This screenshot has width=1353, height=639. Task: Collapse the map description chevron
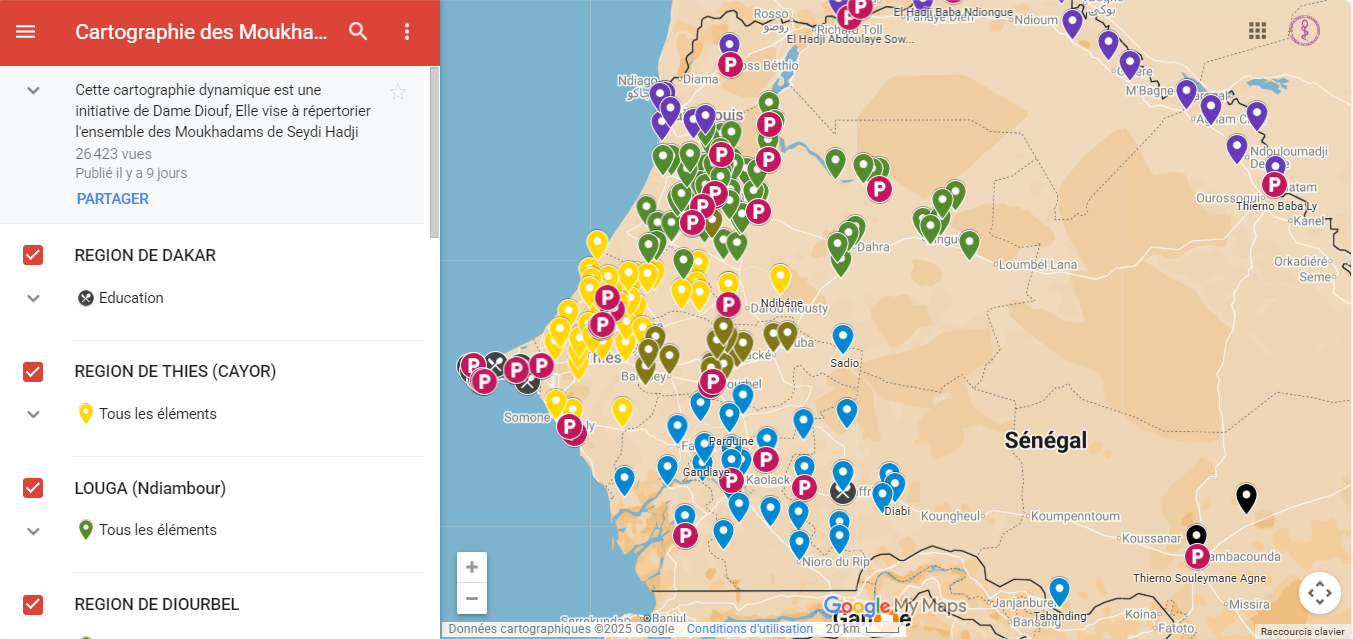(33, 91)
